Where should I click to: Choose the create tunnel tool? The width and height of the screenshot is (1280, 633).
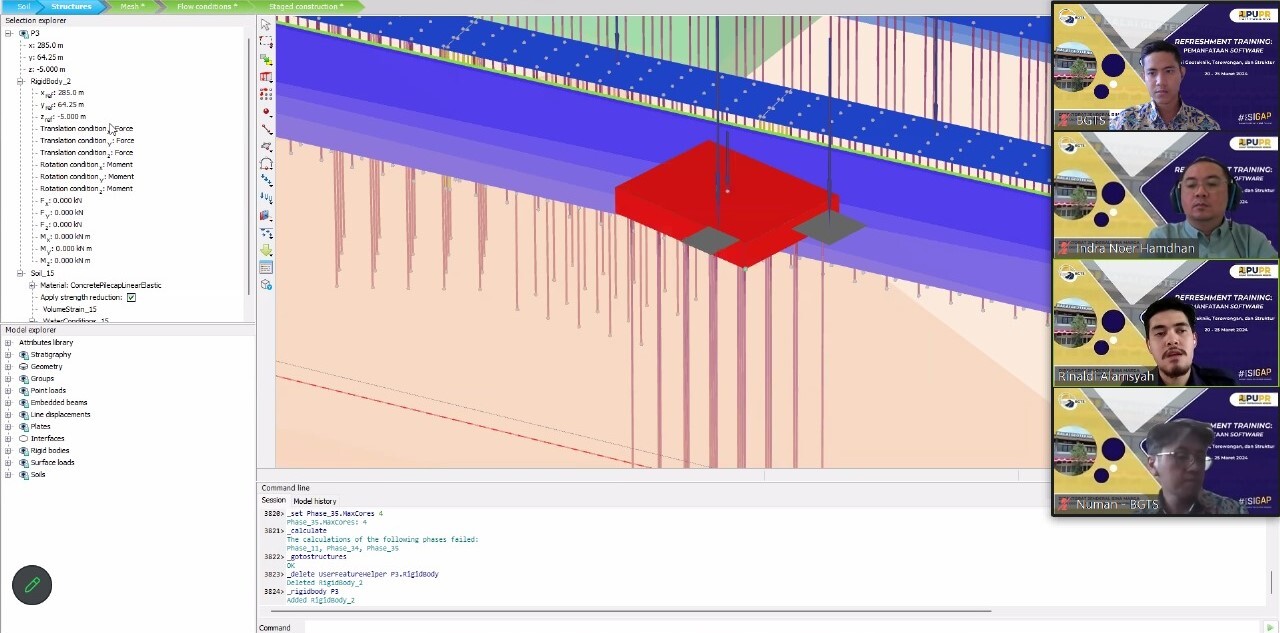[266, 163]
